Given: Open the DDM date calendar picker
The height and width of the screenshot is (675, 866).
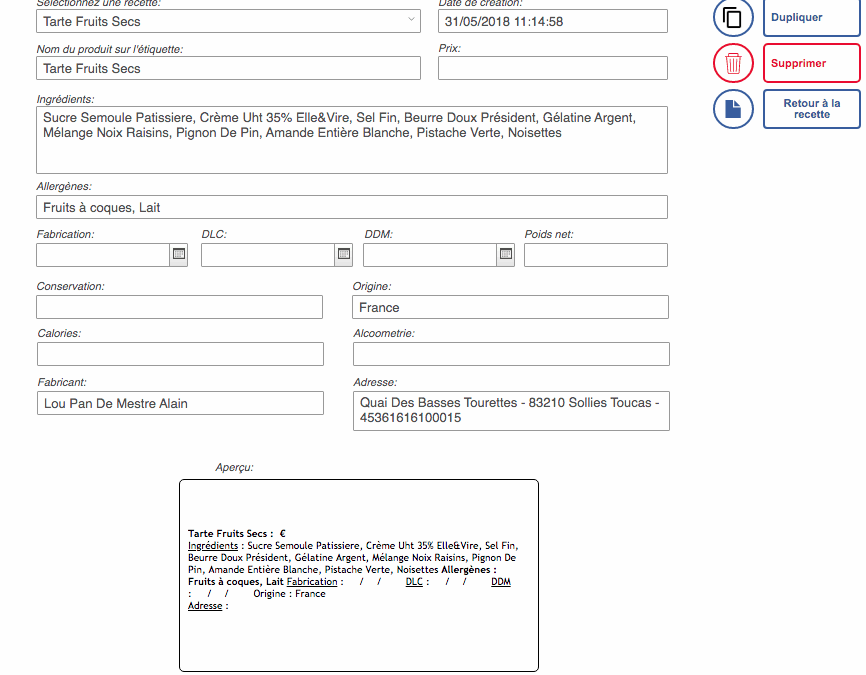Looking at the screenshot, I should point(505,255).
